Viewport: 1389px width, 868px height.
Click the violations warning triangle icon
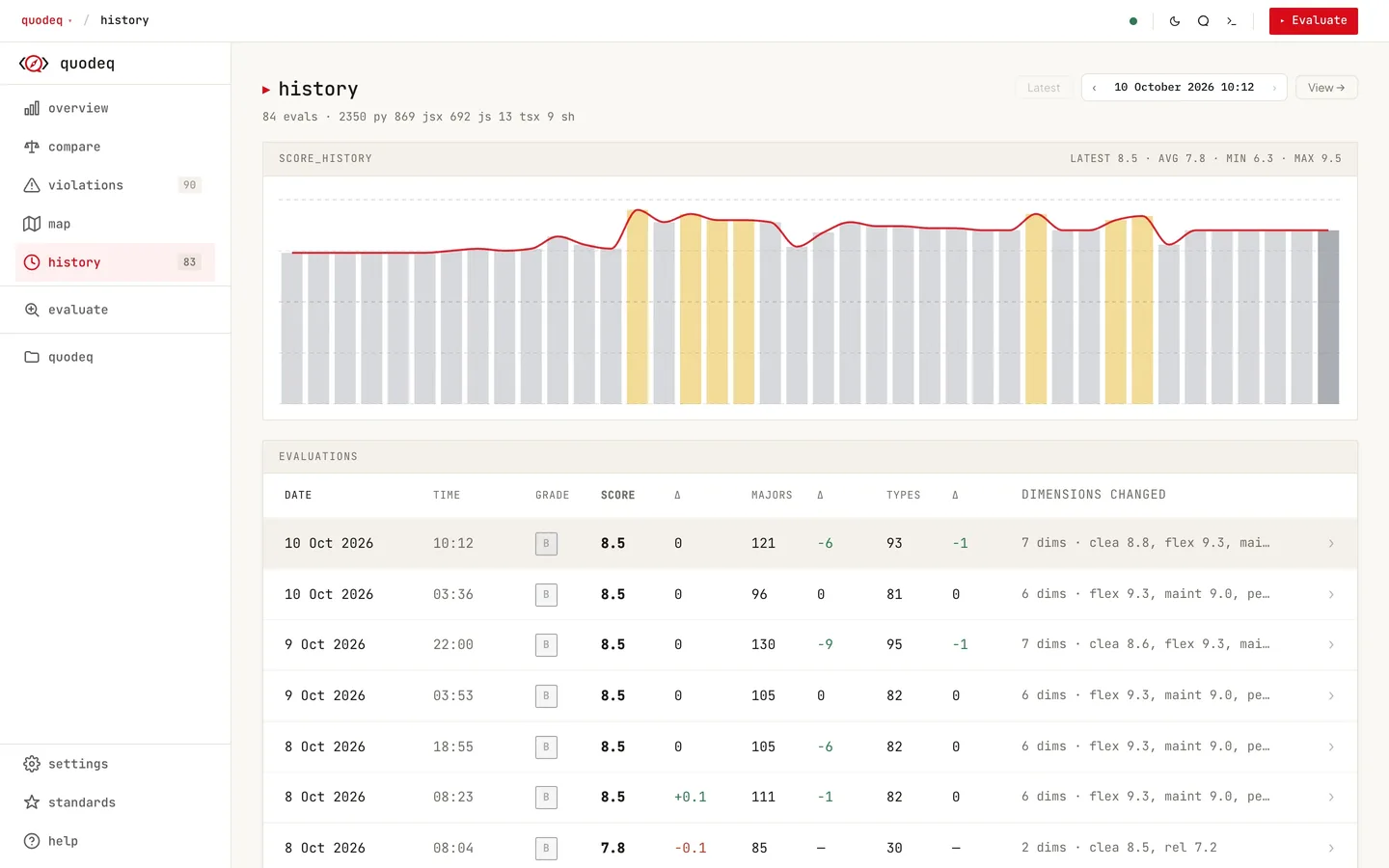pos(32,185)
